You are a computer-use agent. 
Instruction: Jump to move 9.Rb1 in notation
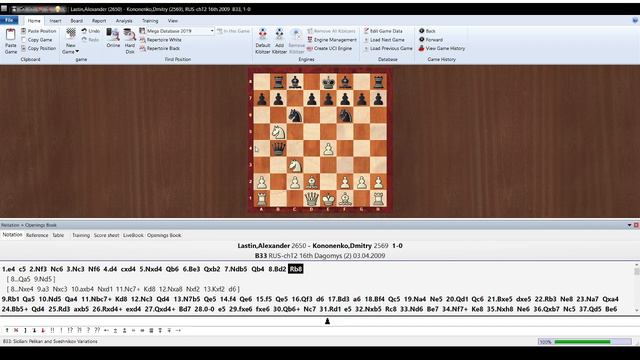click(11, 299)
